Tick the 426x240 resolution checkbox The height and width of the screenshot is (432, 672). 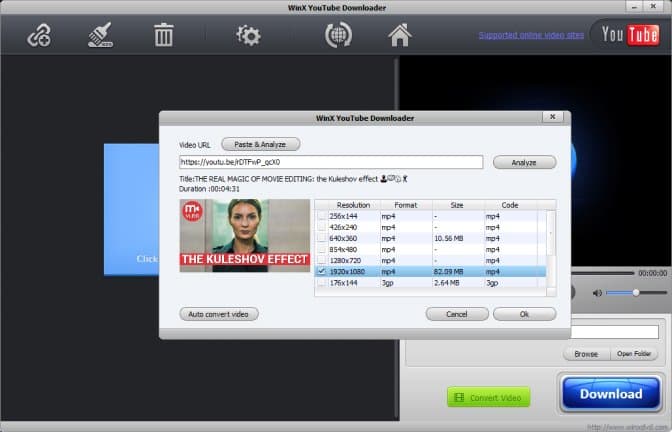pos(321,227)
